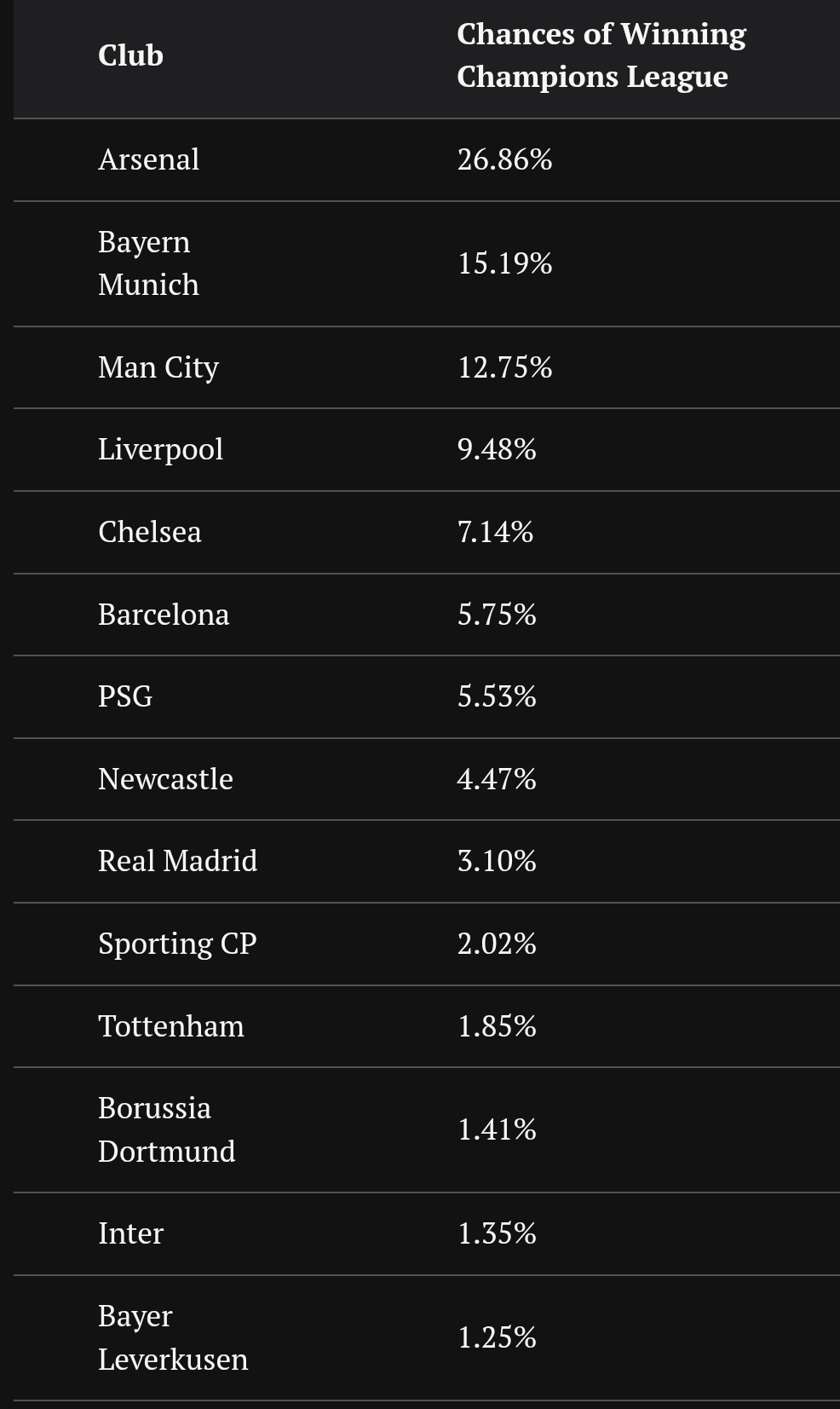Click the Inter club name
This screenshot has height=1409, width=840.
point(130,1233)
